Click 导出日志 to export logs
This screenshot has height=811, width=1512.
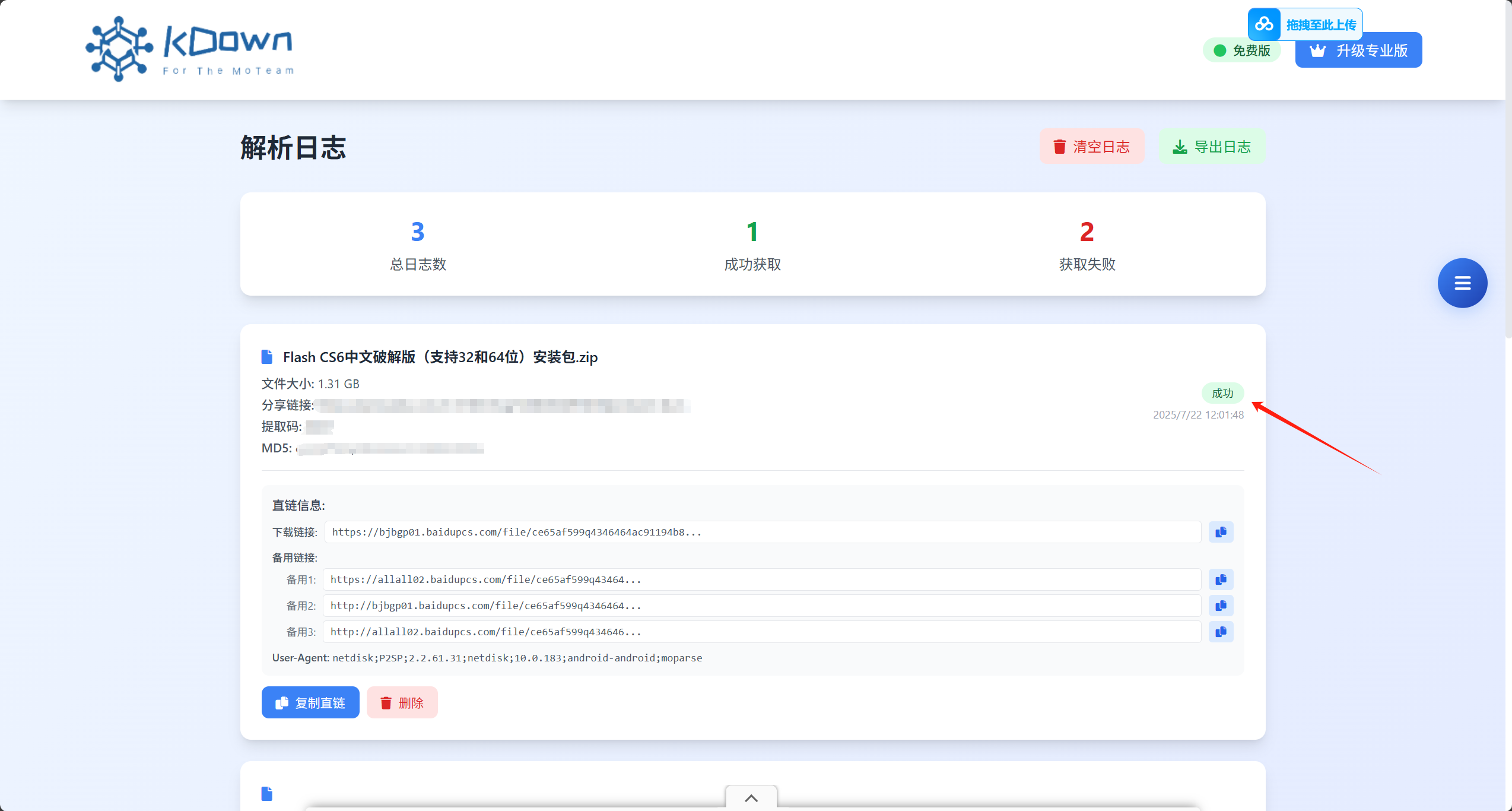pyautogui.click(x=1212, y=147)
